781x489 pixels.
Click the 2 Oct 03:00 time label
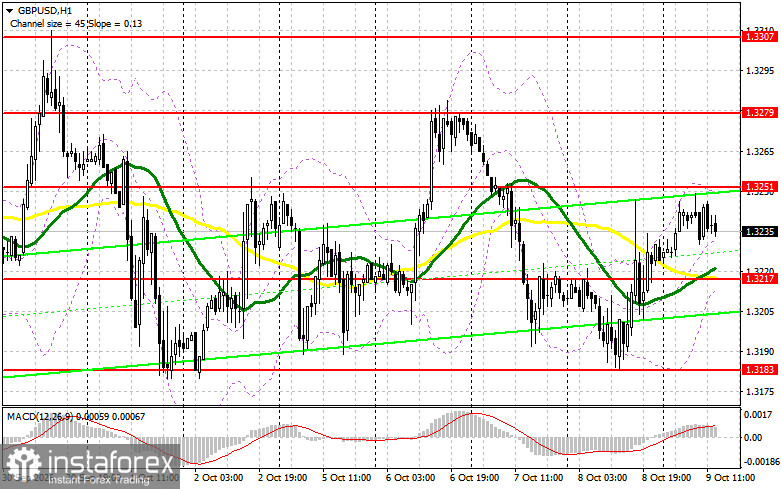point(218,478)
